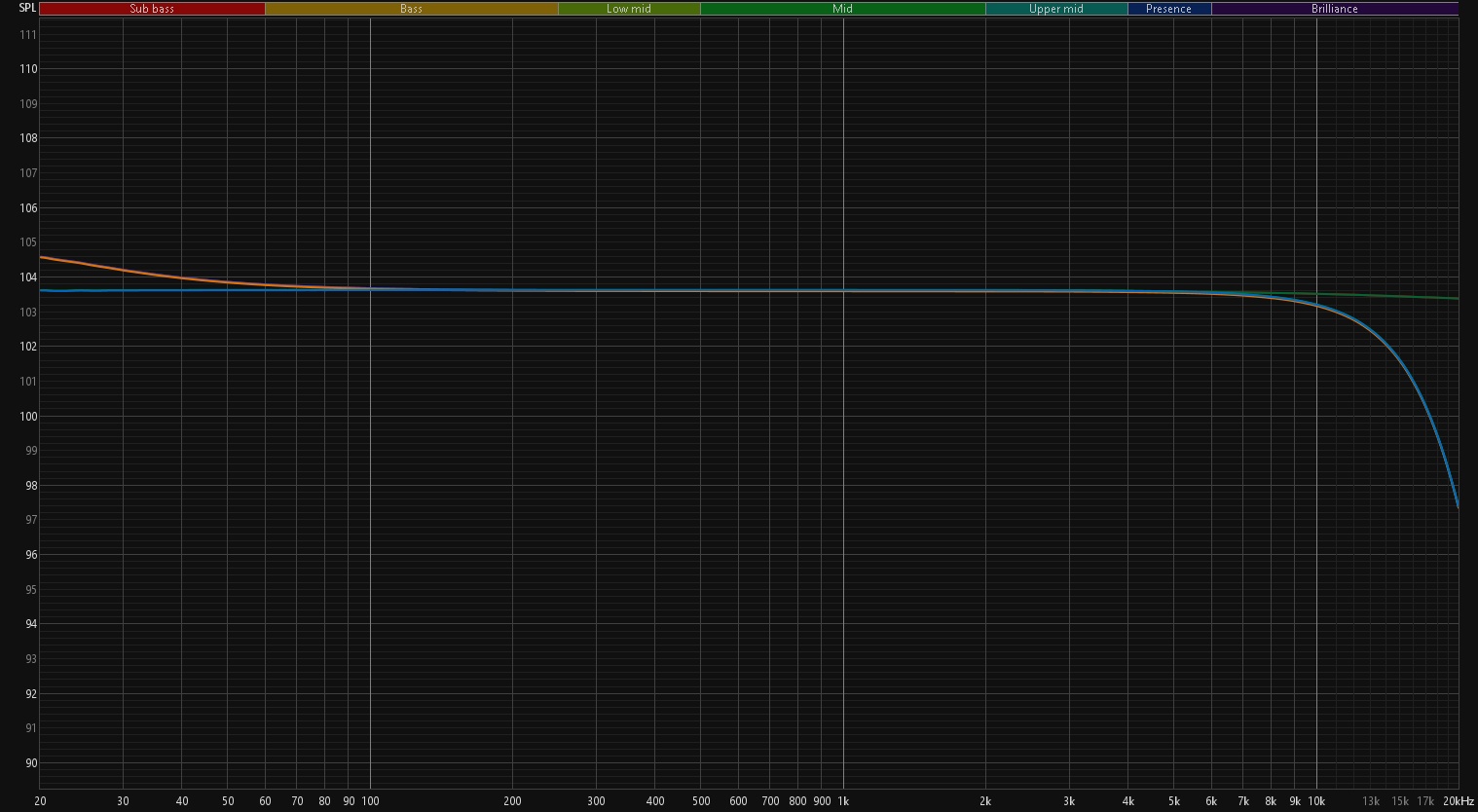Screen dimensions: 1478x812
Task: Click the 200 Hz tick label
Action: 512,801
